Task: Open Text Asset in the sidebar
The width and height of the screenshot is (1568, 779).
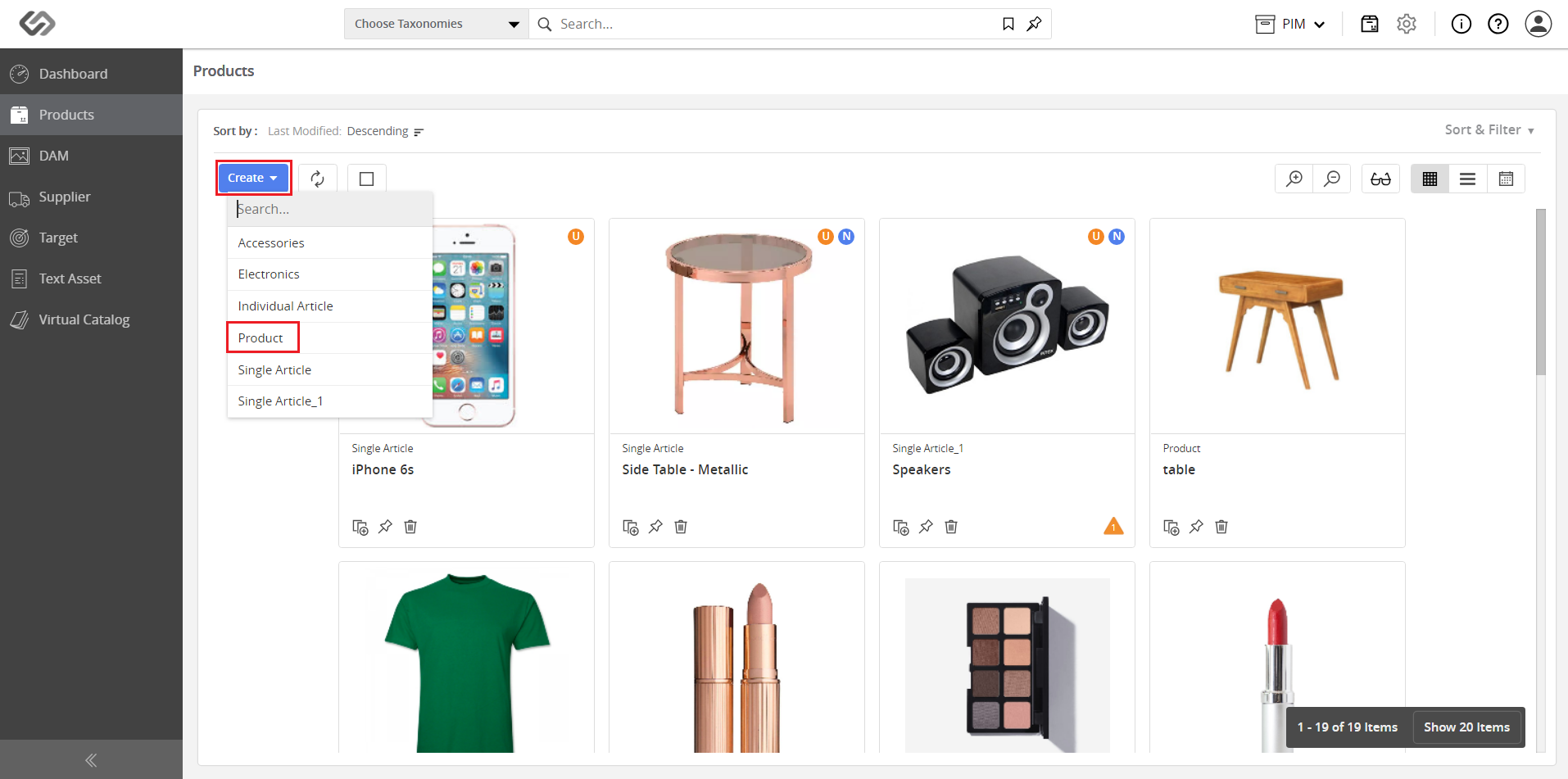Action: click(x=91, y=279)
